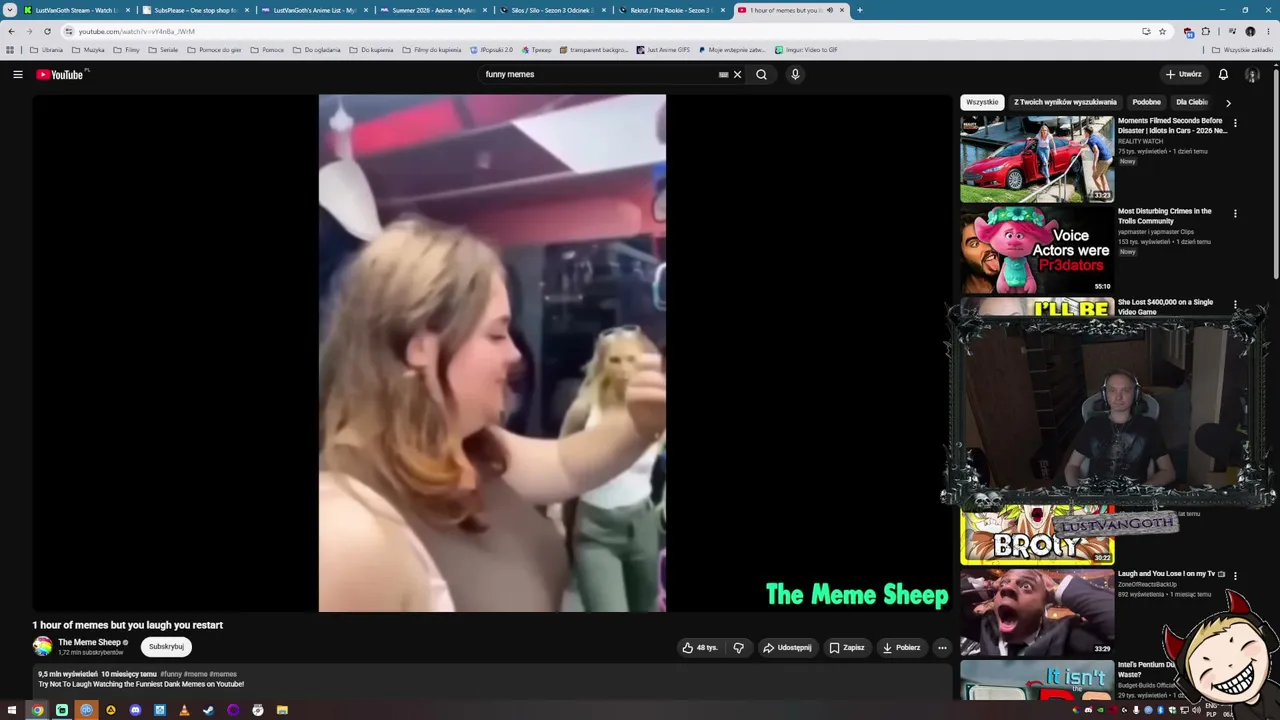Open options for 'Most Disturbing Crimes' video
The image size is (1280, 720).
pos(1235,214)
